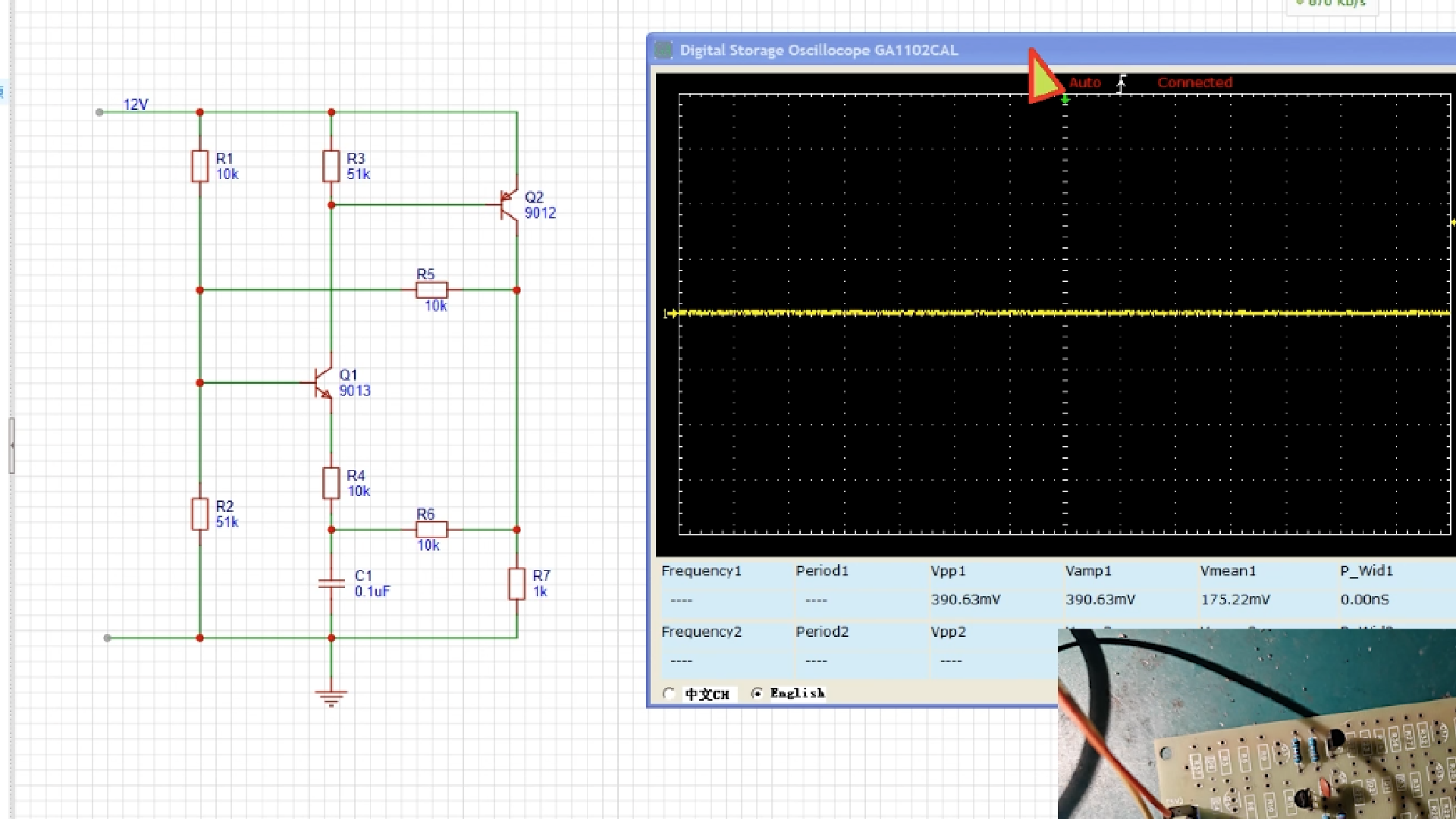Click the Frequency2 measurement label

click(701, 632)
